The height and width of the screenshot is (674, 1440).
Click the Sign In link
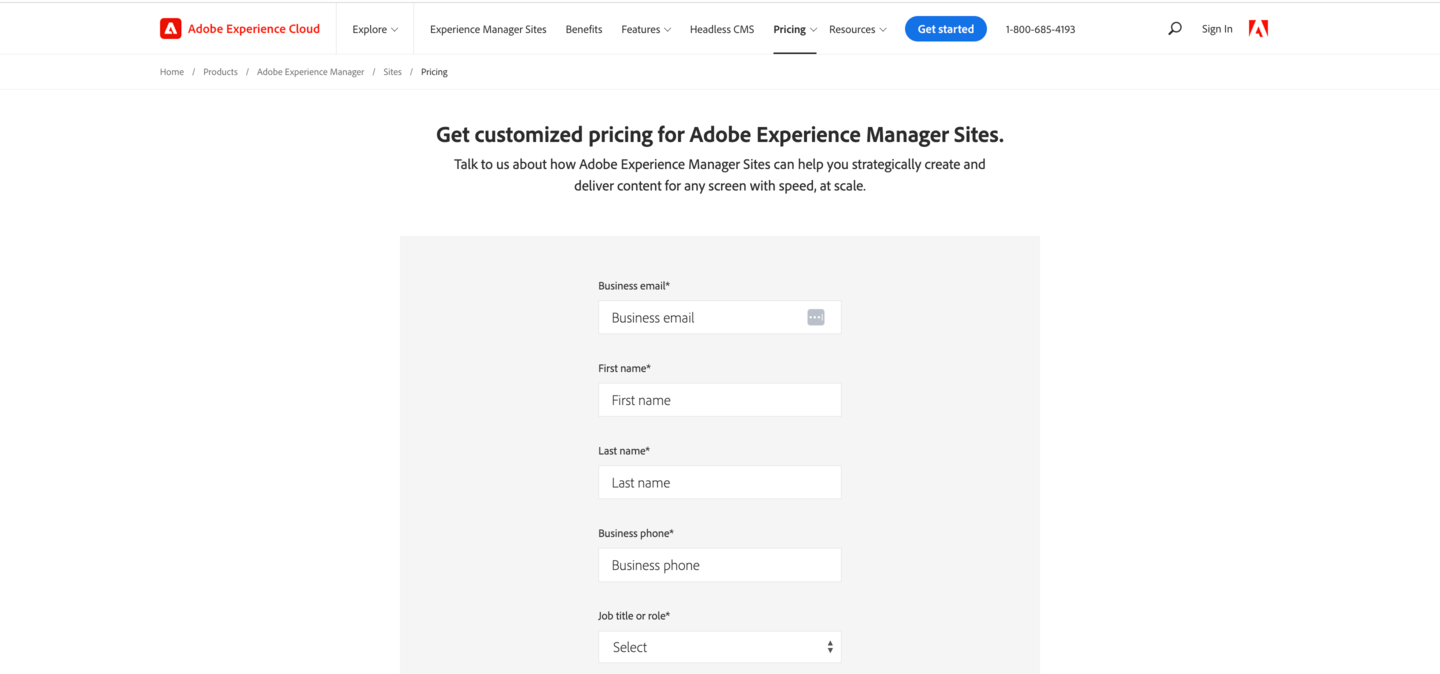1217,29
